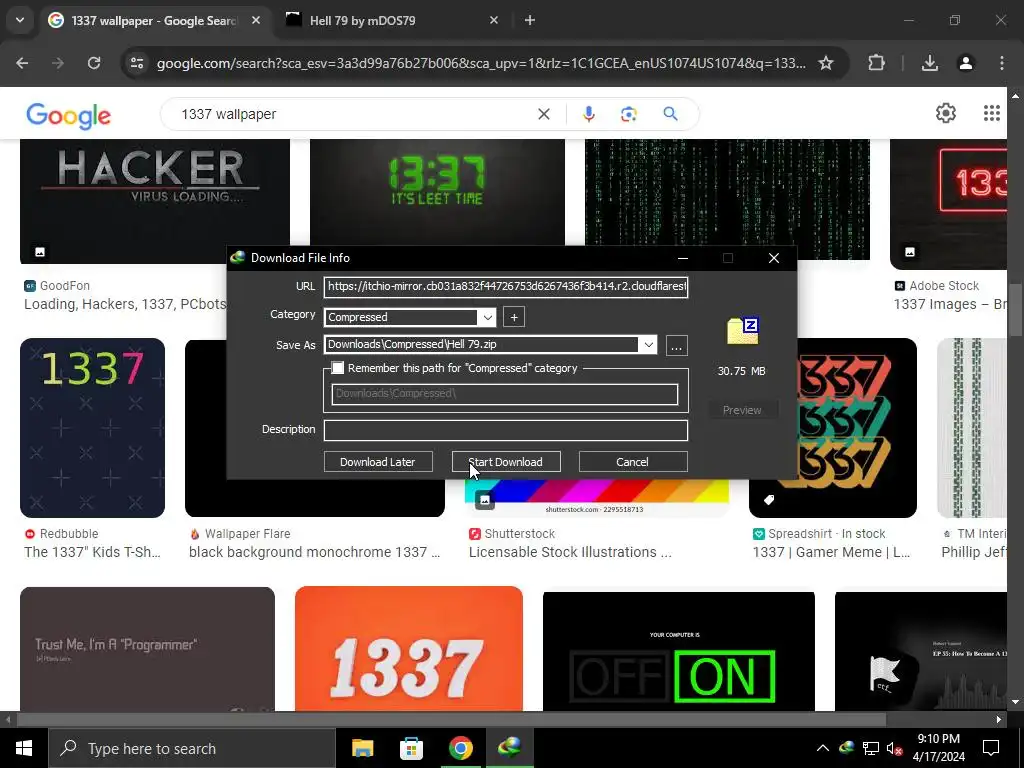Open Chrome downloads icon
This screenshot has width=1024, height=768.
point(930,63)
